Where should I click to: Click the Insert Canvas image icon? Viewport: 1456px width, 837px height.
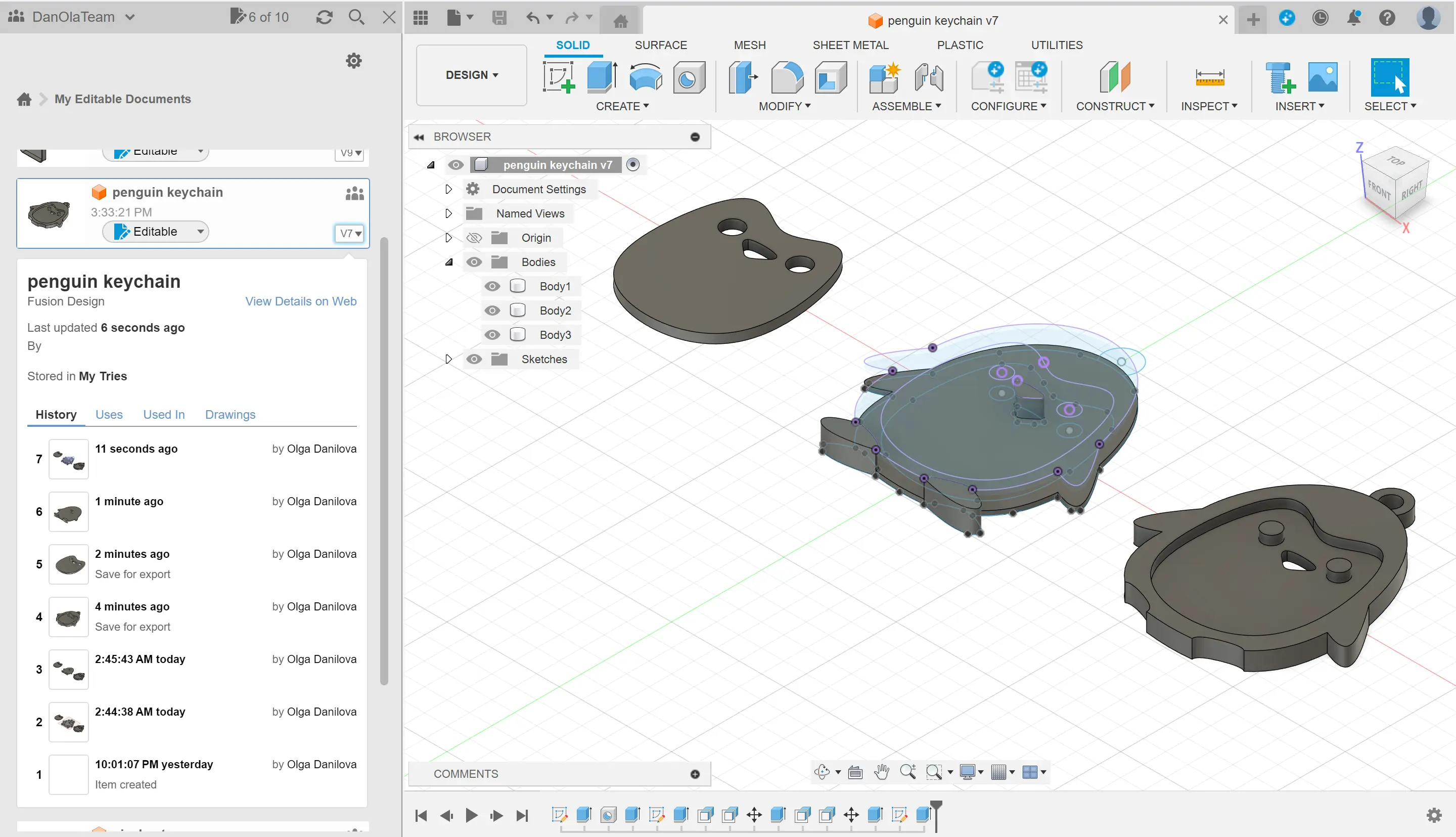pos(1323,77)
